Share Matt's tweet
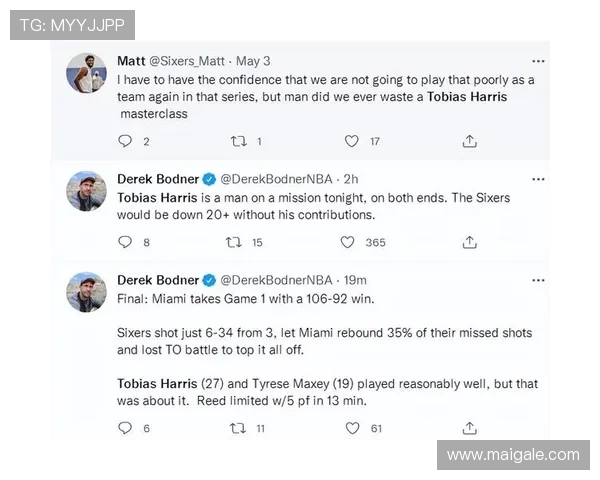The width and height of the screenshot is (600, 480). pos(469,141)
